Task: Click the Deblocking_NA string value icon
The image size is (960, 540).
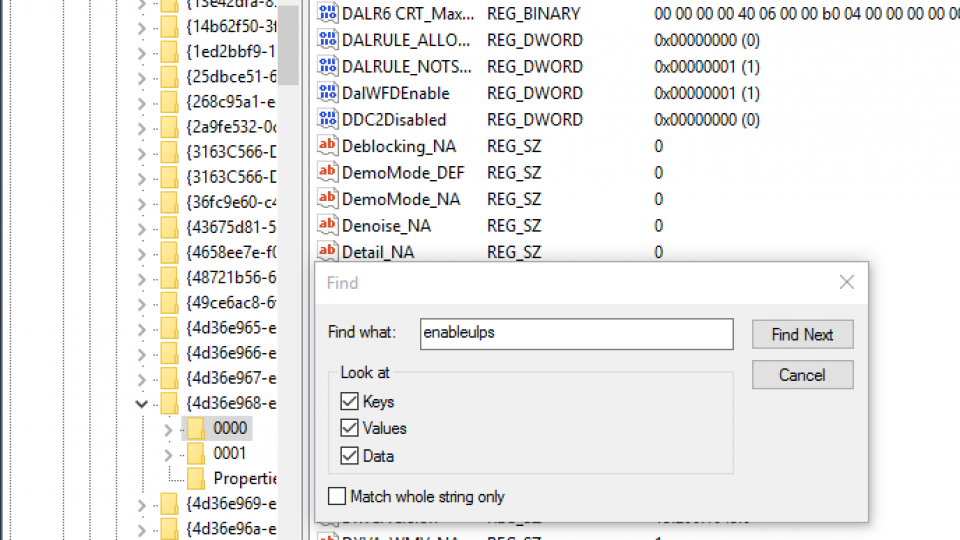Action: pos(328,146)
